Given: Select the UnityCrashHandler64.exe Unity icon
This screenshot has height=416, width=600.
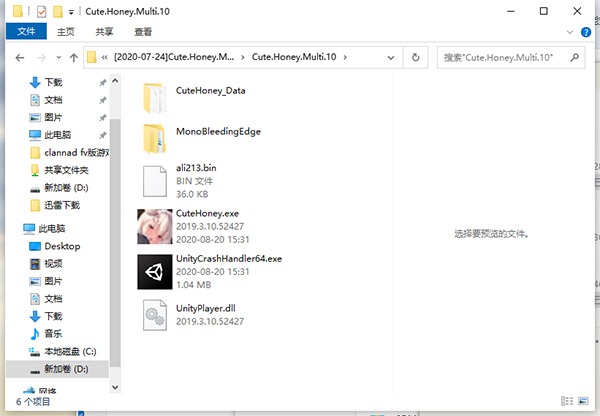Looking at the screenshot, I should coord(155,272).
